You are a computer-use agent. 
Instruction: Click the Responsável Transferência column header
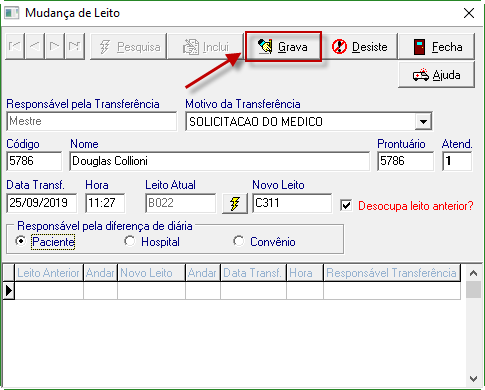392,273
